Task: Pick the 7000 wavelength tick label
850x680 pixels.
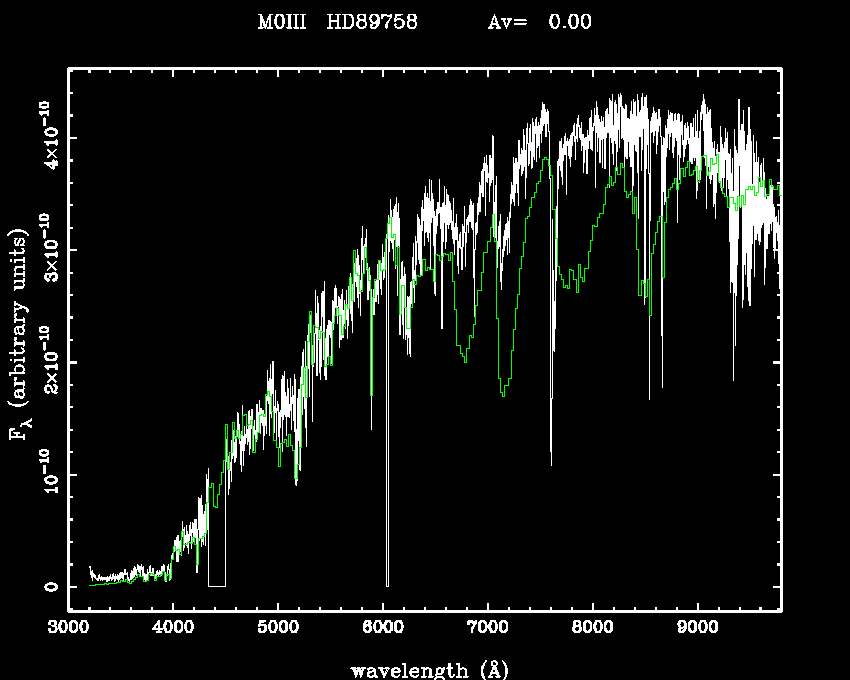Action: pyautogui.click(x=488, y=629)
